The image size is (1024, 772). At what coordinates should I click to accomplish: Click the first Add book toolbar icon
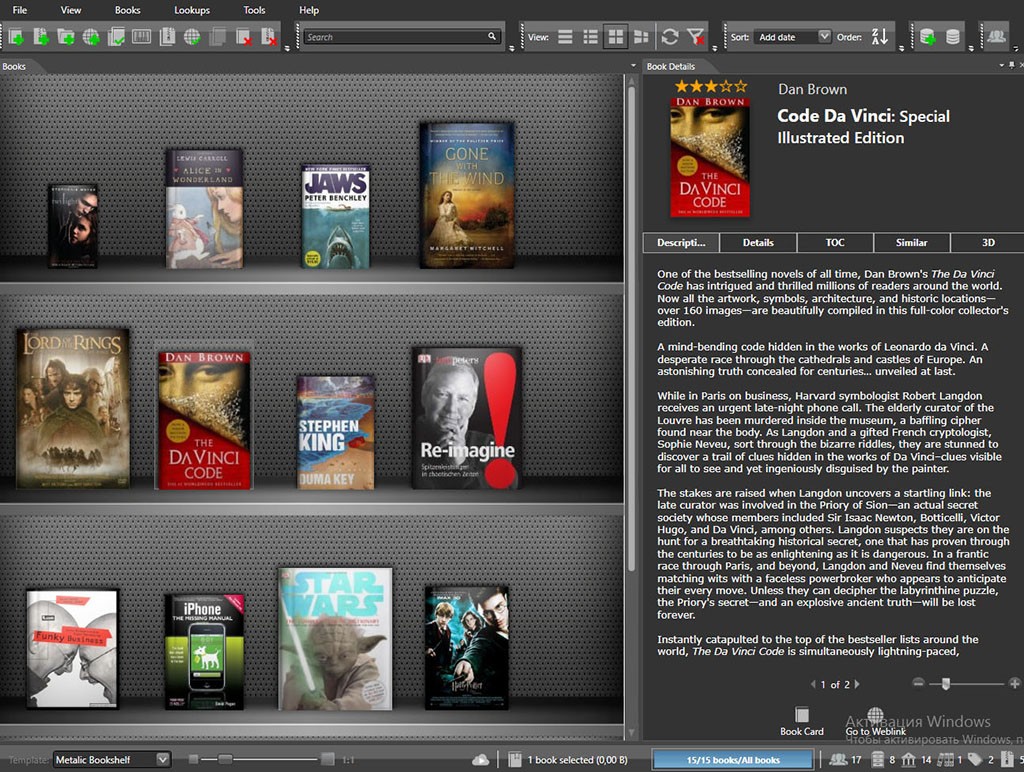[x=16, y=37]
